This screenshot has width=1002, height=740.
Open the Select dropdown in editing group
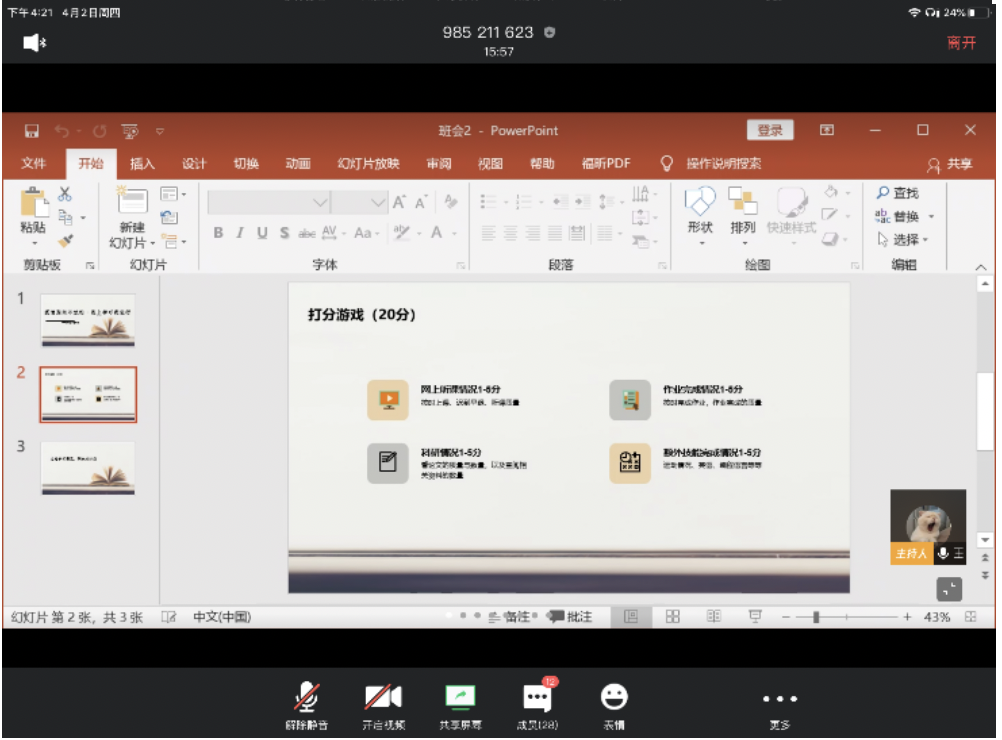[x=903, y=240]
